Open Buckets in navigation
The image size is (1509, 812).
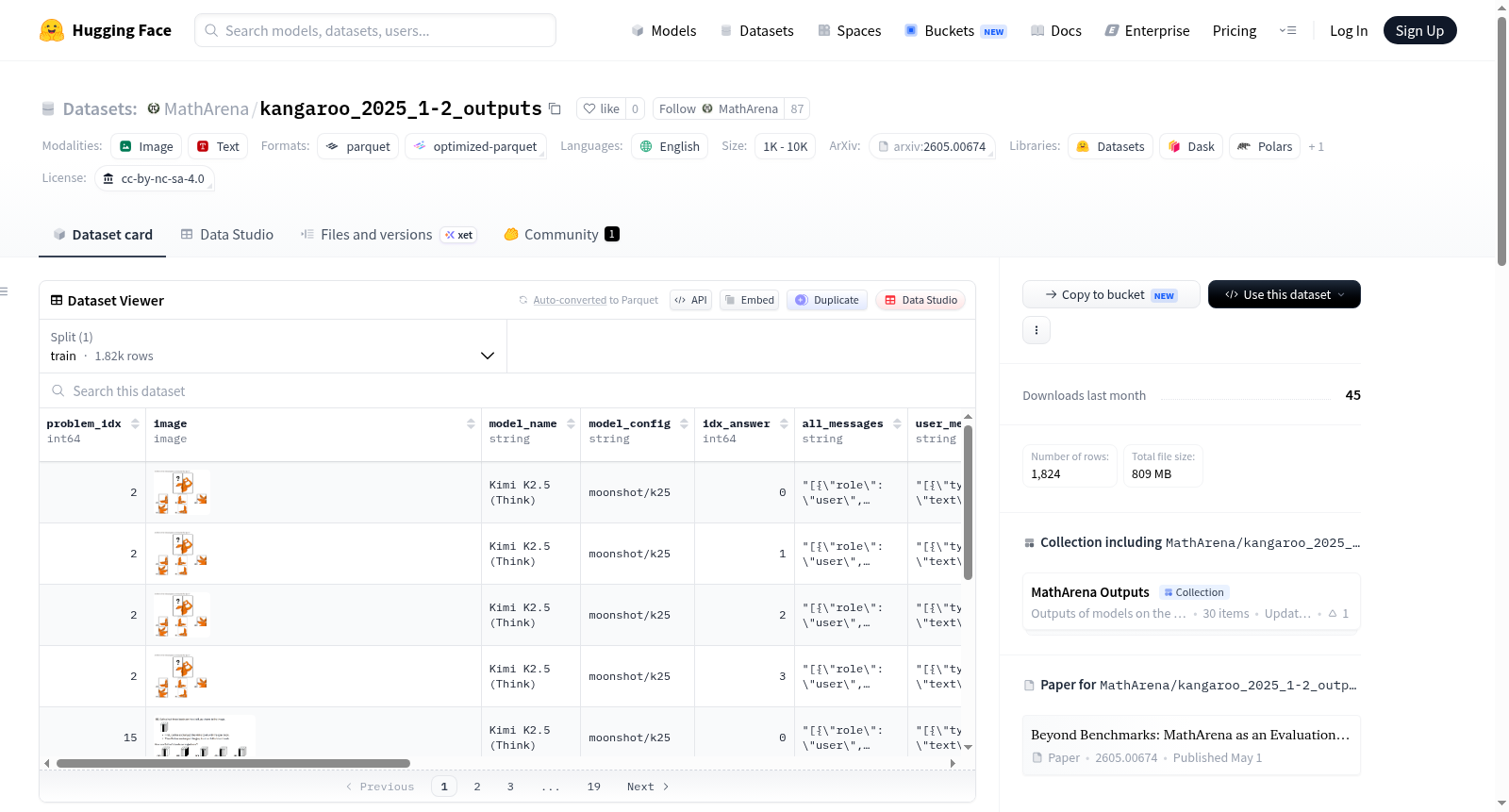point(955,31)
